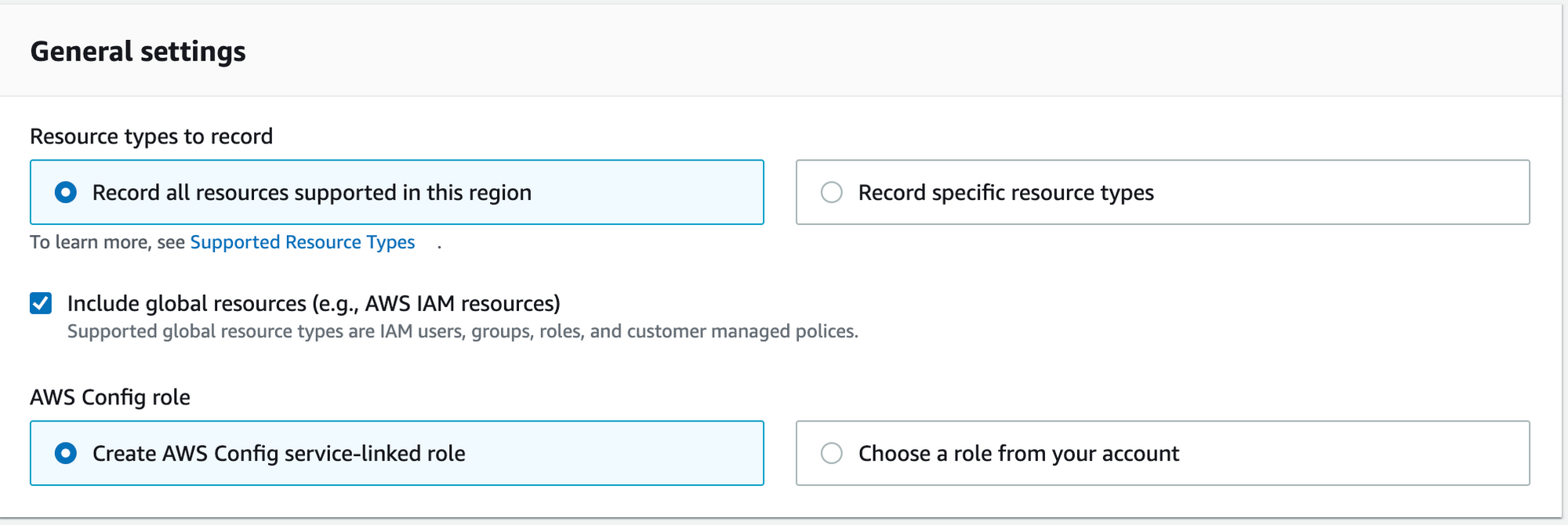Click the AWS Config role label

110,397
